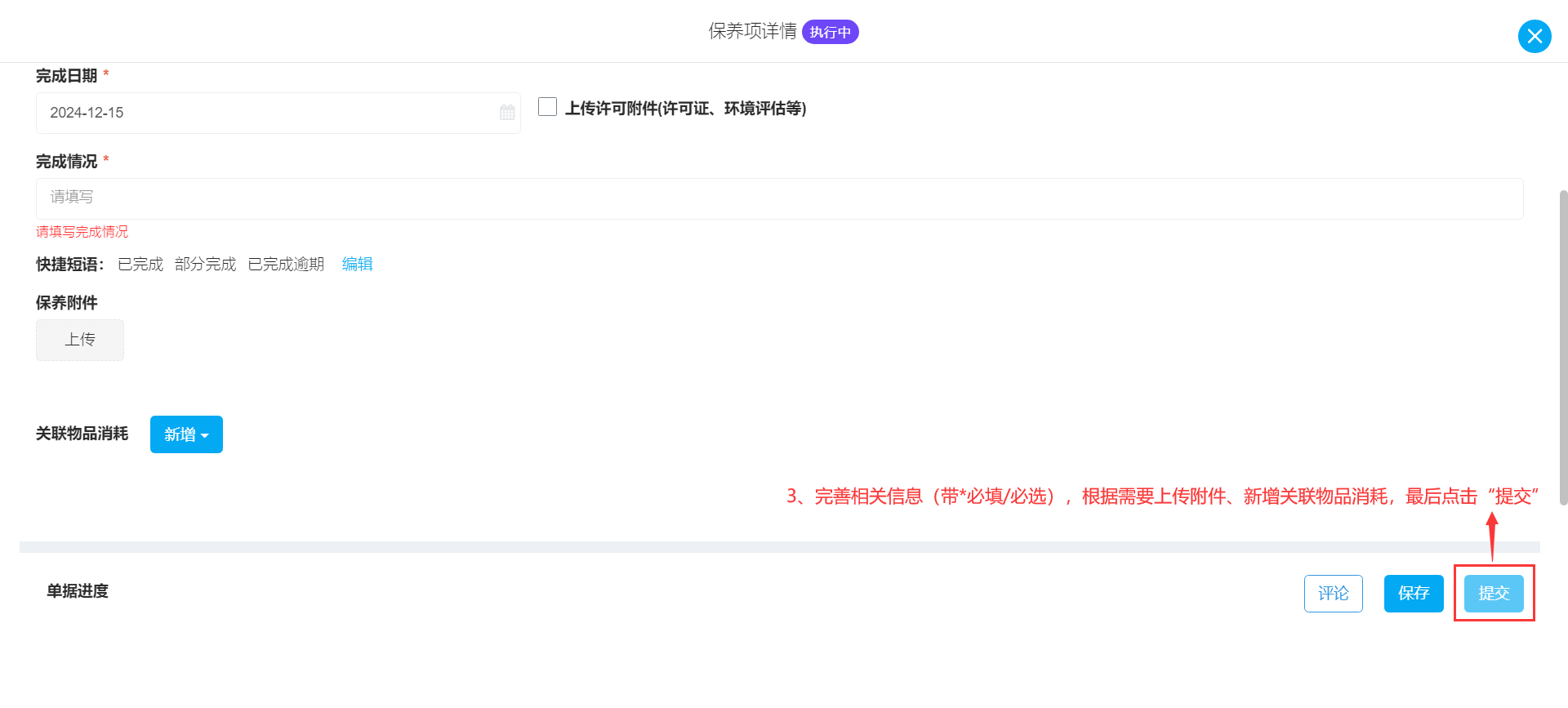Tick the 上传许可附件 checkbox
This screenshot has height=708, width=1568.
(x=547, y=107)
